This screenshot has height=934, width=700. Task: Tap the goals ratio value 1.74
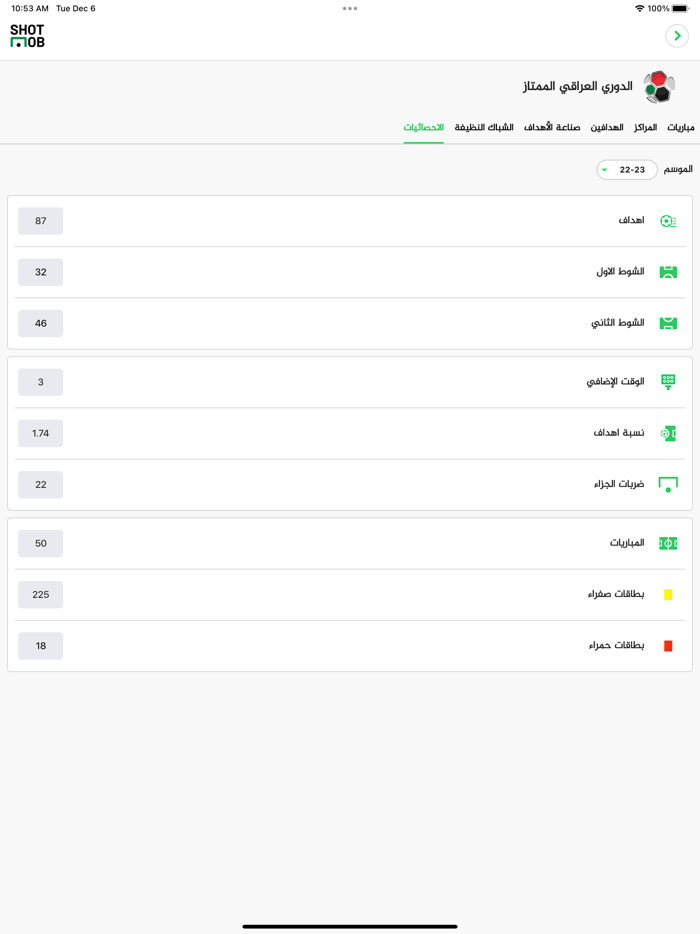(41, 434)
